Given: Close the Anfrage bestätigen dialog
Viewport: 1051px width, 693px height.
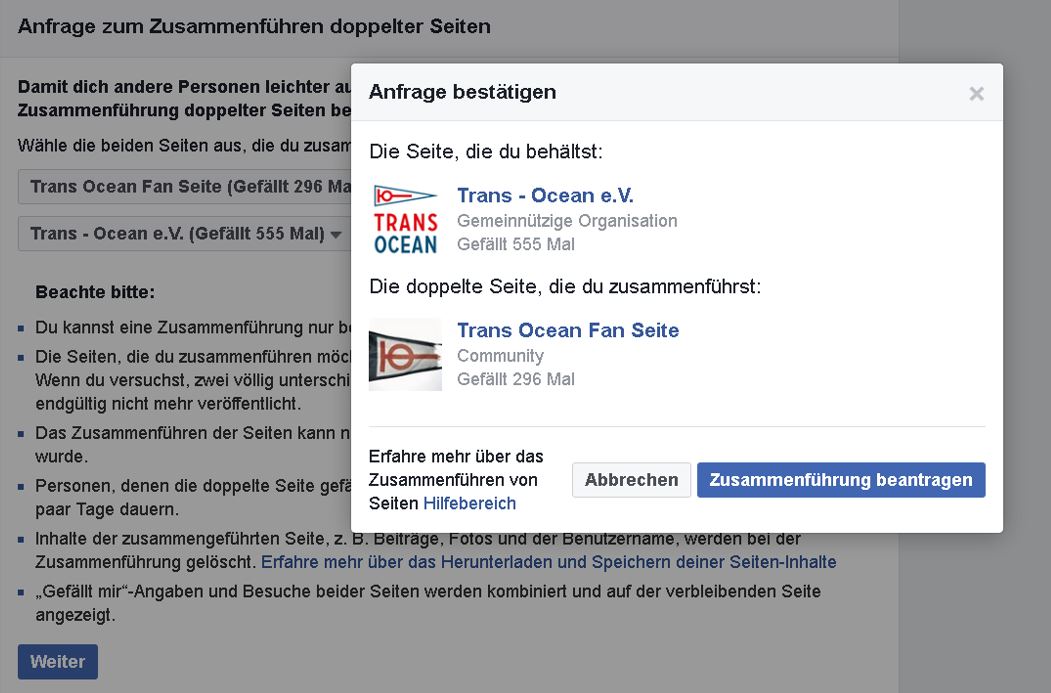Looking at the screenshot, I should click(976, 93).
